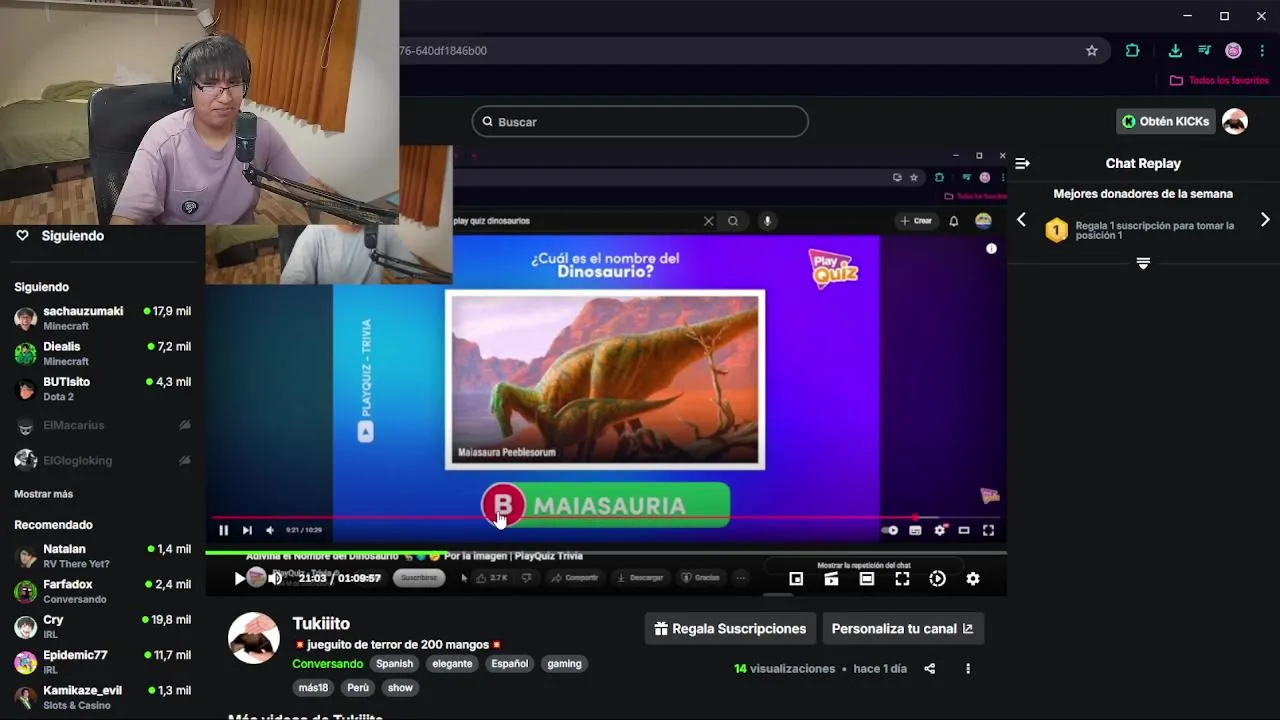1280x720 pixels.
Task: Expand followed list with Mostrar más
Action: click(43, 494)
